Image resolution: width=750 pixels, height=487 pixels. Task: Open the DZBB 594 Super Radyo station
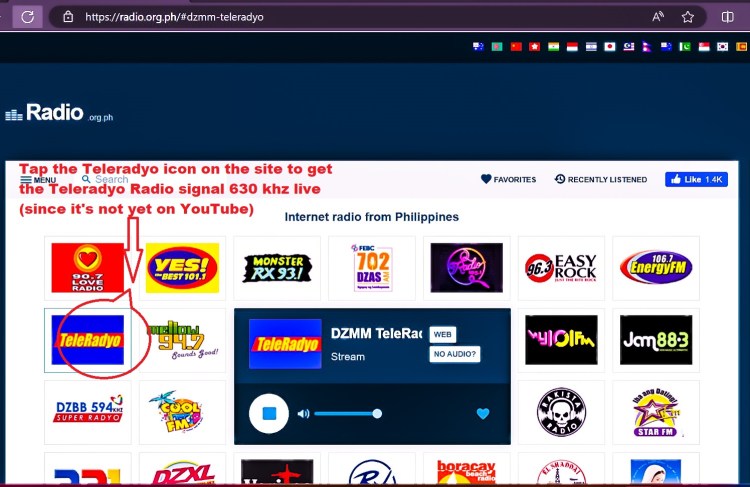point(87,412)
